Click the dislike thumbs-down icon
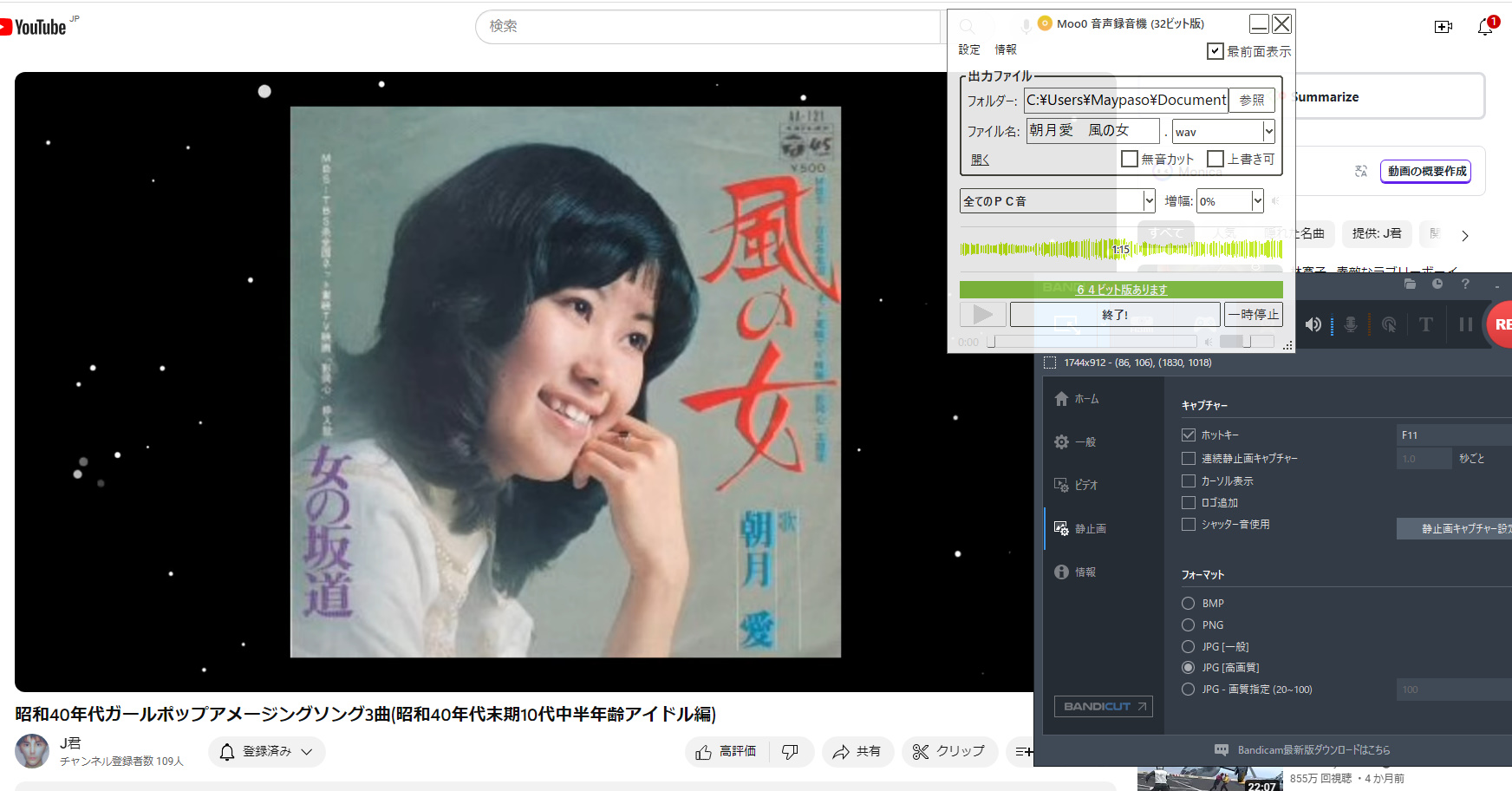1512x791 pixels. pos(790,752)
